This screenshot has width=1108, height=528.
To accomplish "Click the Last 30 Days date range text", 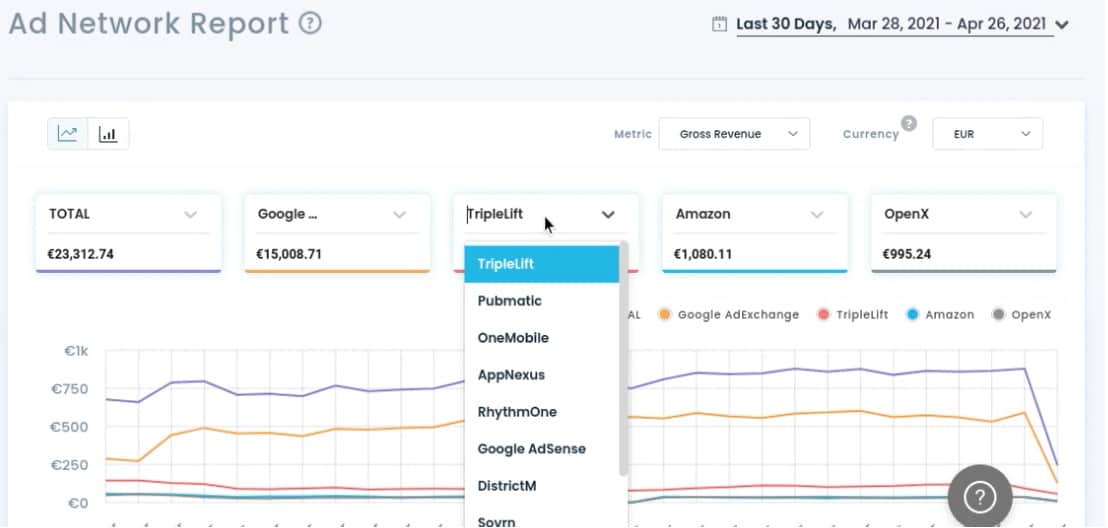I will [x=786, y=24].
